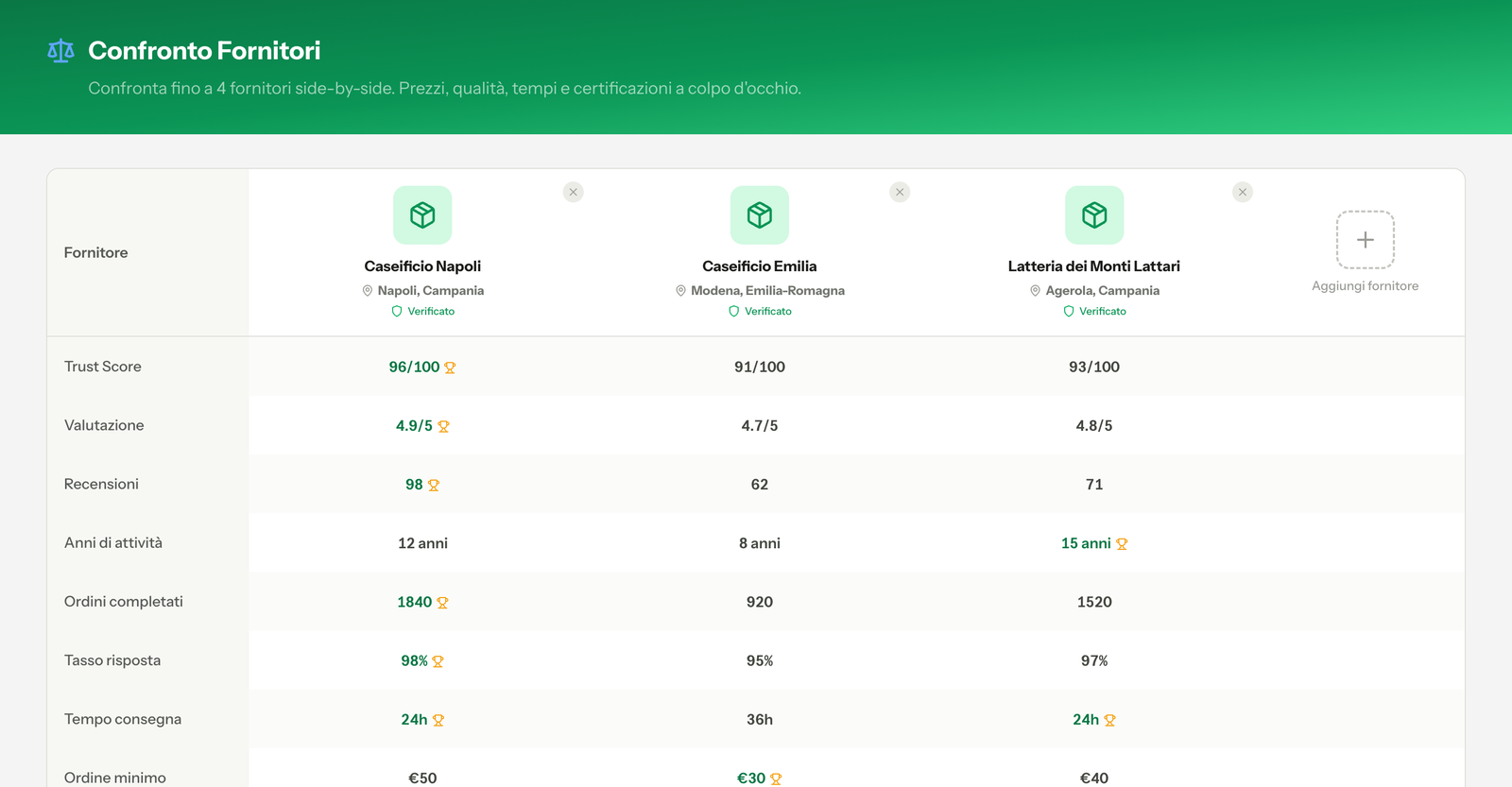Viewport: 1512px width, 787px height.
Task: Click Verificato shield under Caseificio Napoli
Action: 397,312
